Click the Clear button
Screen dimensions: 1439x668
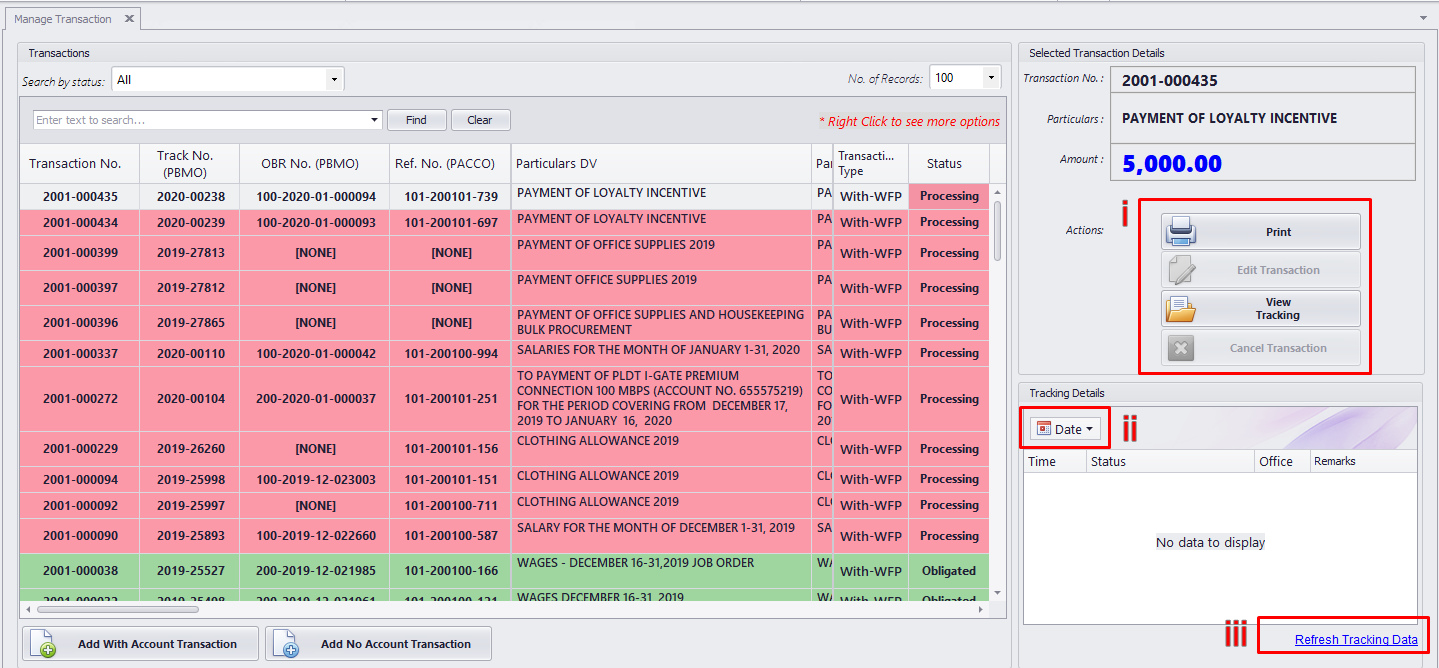[480, 120]
